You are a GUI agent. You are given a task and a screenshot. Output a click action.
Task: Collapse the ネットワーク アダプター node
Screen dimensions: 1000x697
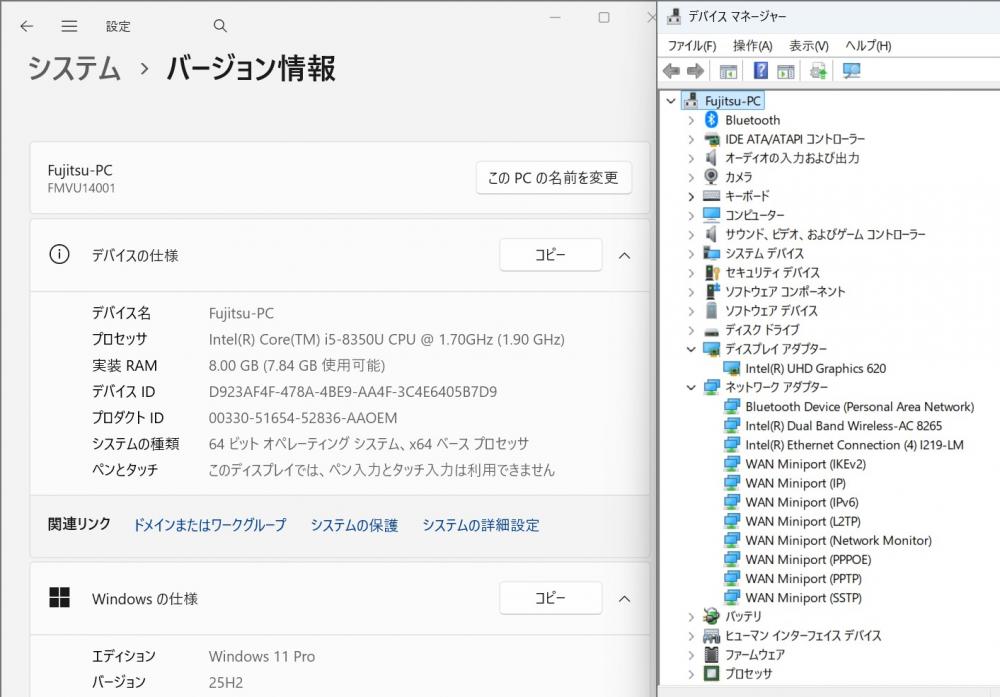[691, 387]
